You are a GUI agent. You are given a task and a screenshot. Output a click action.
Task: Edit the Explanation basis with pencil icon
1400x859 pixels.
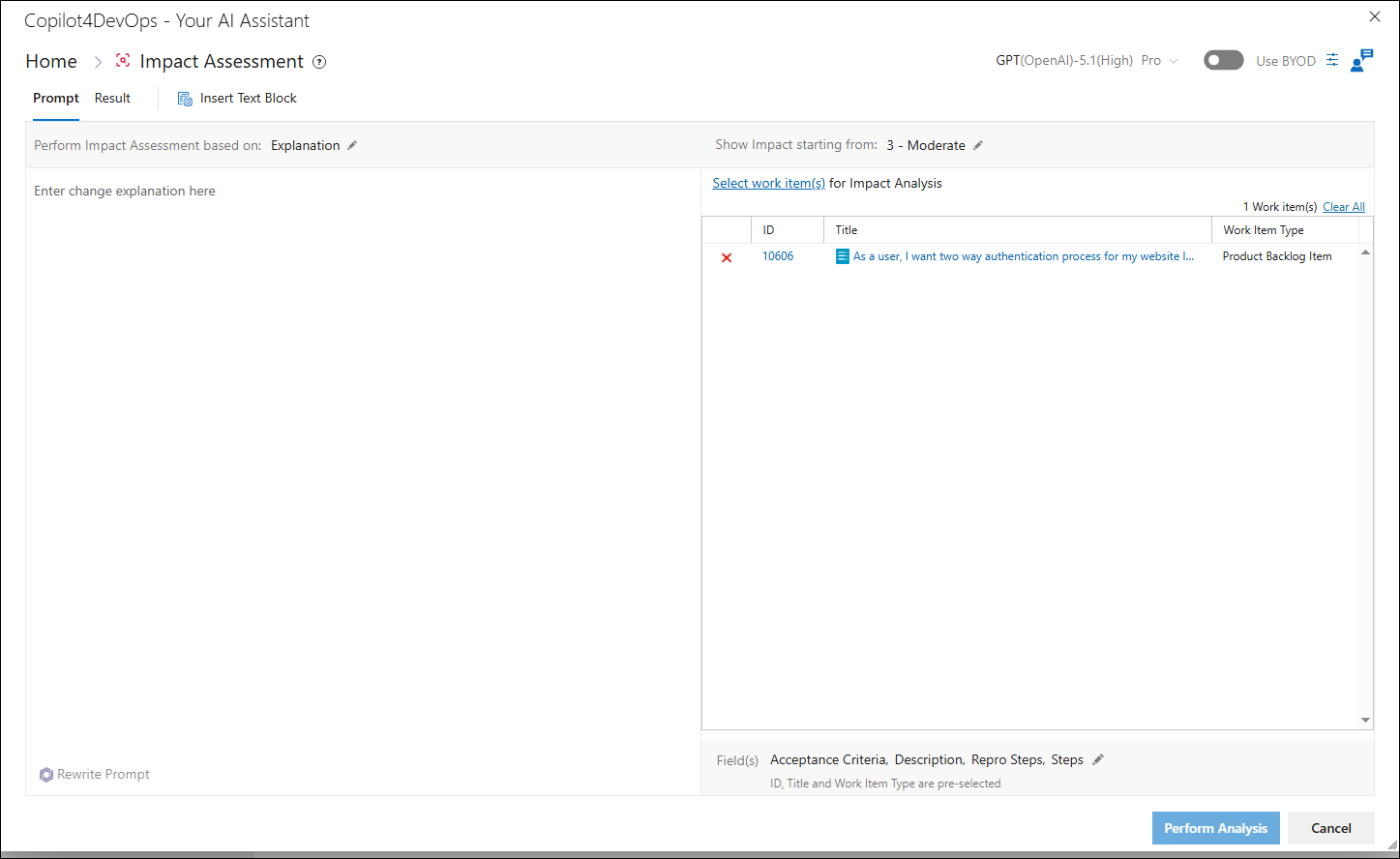[352, 145]
